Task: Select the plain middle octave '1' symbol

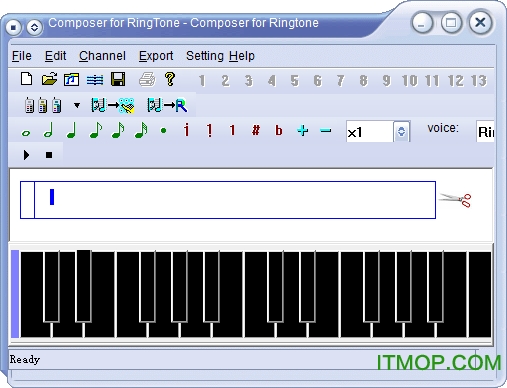Action: tap(232, 130)
